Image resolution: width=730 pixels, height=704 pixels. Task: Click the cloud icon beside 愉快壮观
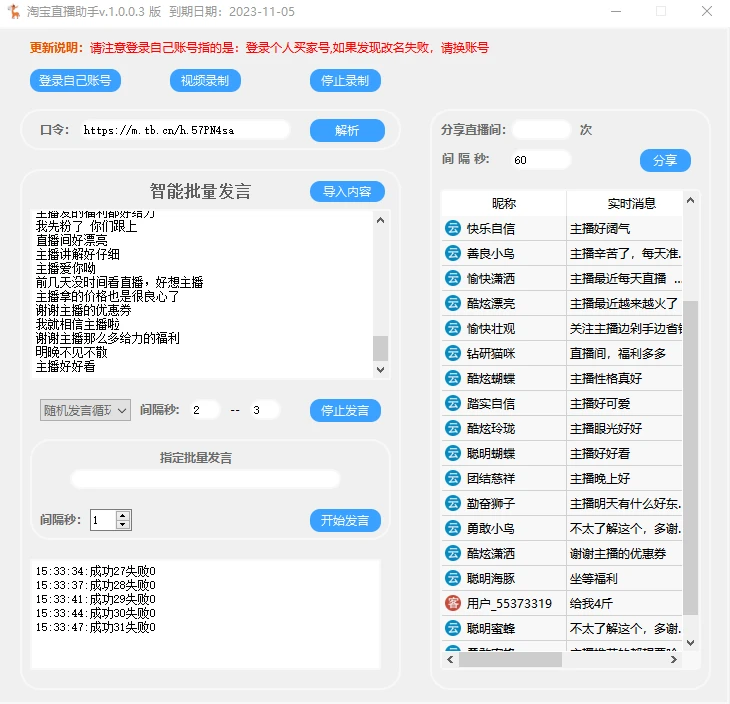point(453,328)
